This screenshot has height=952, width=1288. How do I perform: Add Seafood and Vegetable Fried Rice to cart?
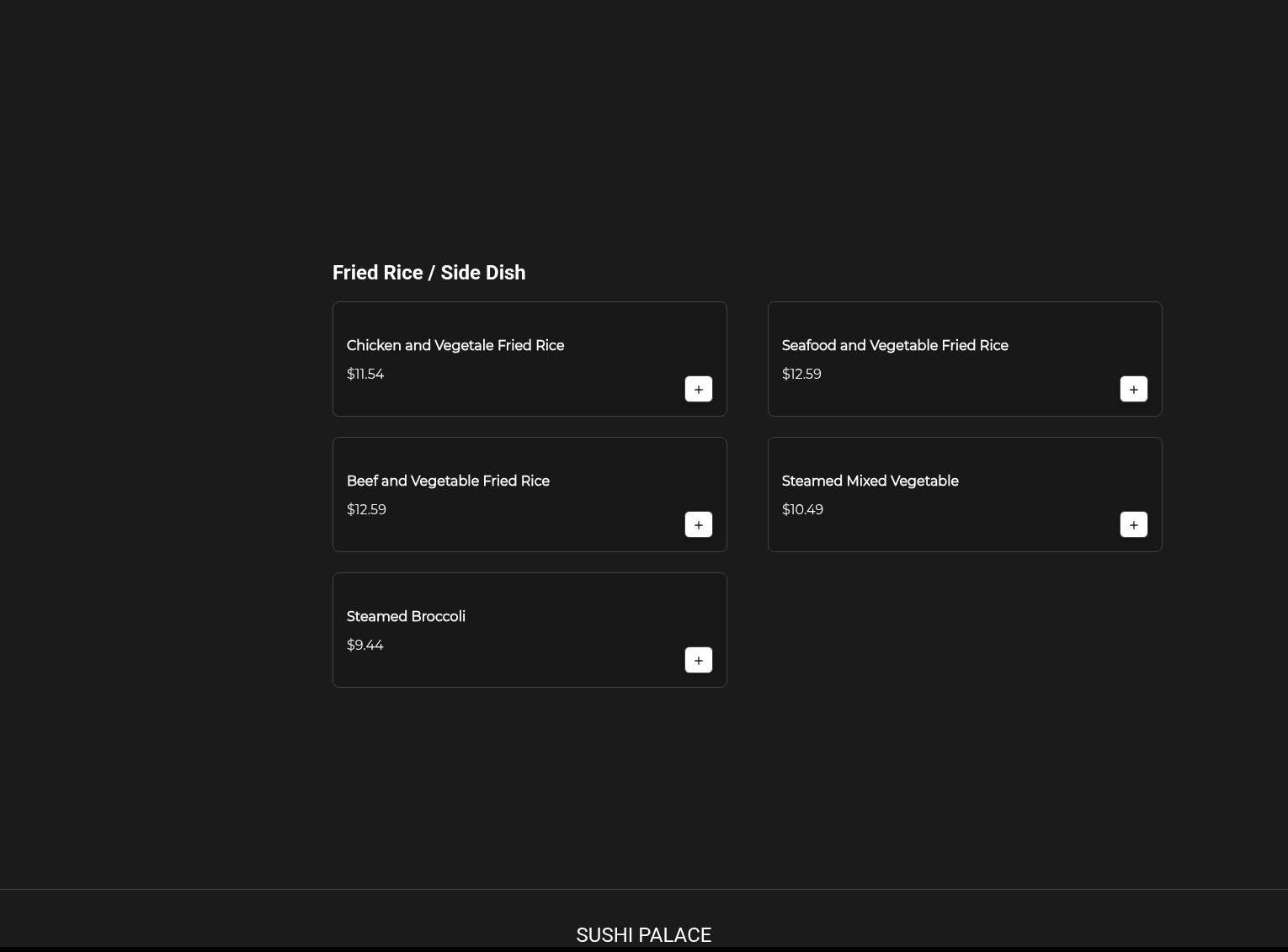(1133, 389)
